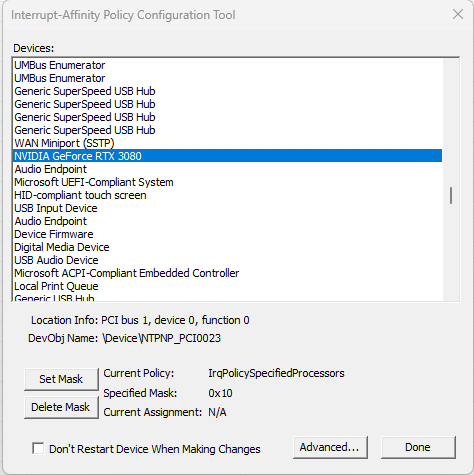Select NVIDIA GeForce RTX 3080 device
The height and width of the screenshot is (475, 474).
point(227,156)
